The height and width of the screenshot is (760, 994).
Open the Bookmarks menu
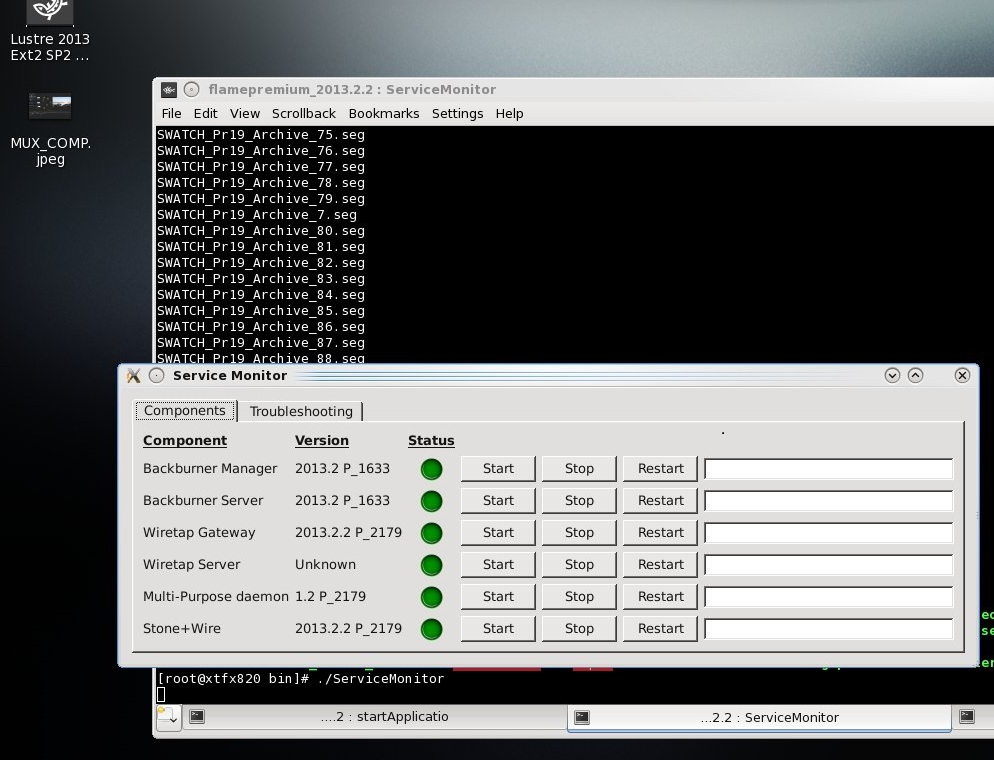[x=384, y=113]
